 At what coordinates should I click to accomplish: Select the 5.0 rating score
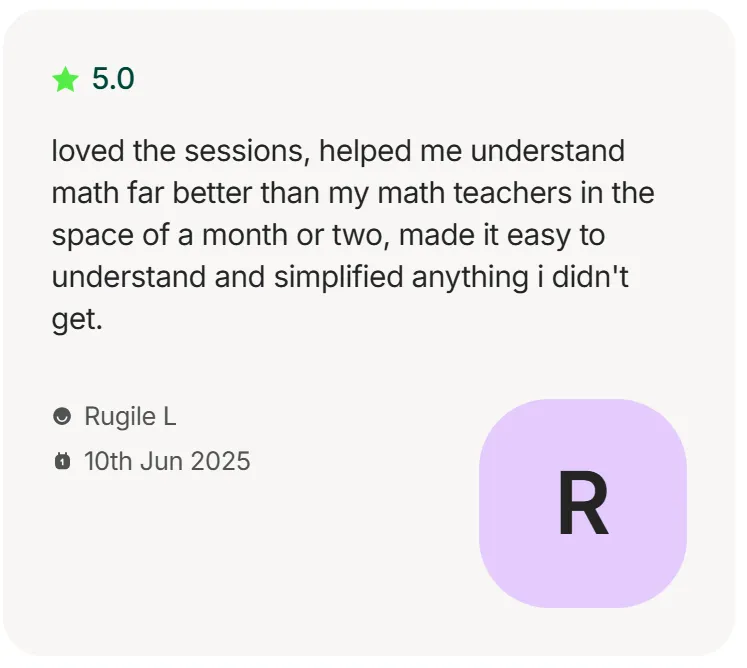click(x=113, y=79)
